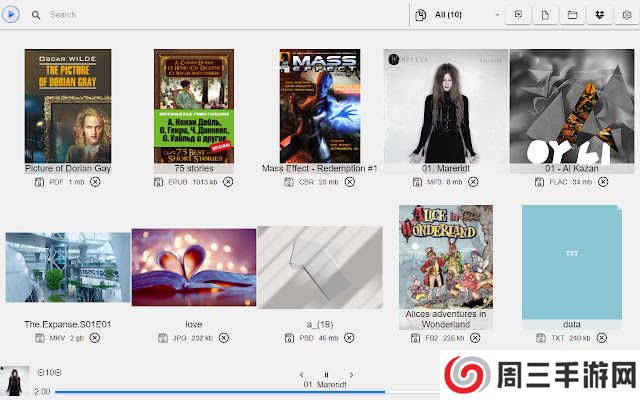Open the data TXT file tile
The image size is (640, 400).
click(572, 262)
